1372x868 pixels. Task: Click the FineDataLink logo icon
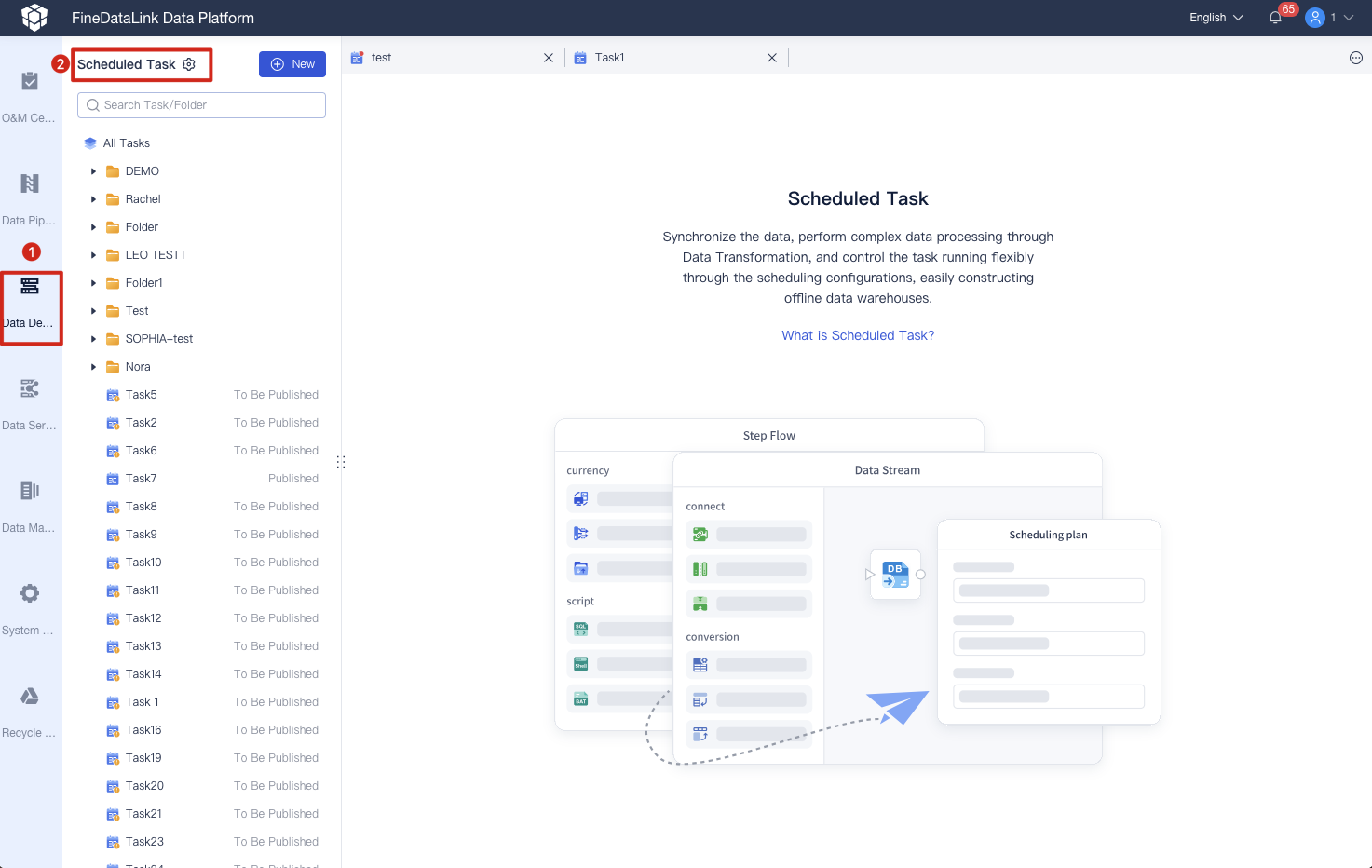click(x=34, y=18)
